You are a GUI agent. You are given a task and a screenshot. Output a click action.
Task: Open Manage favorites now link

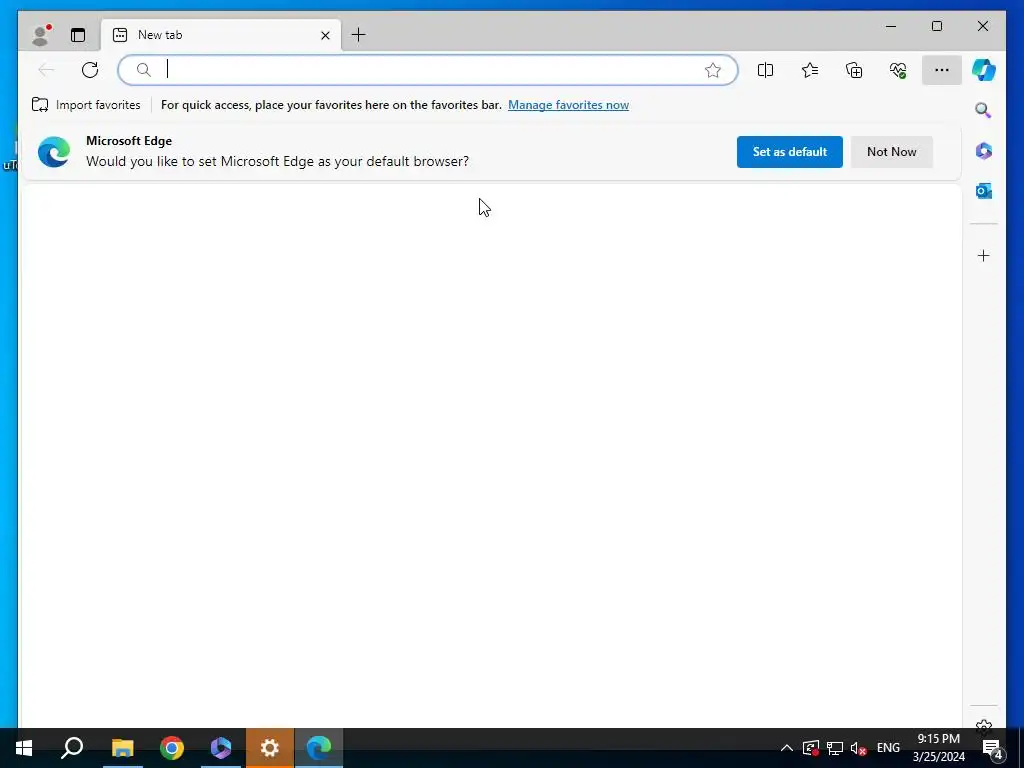[x=568, y=105]
